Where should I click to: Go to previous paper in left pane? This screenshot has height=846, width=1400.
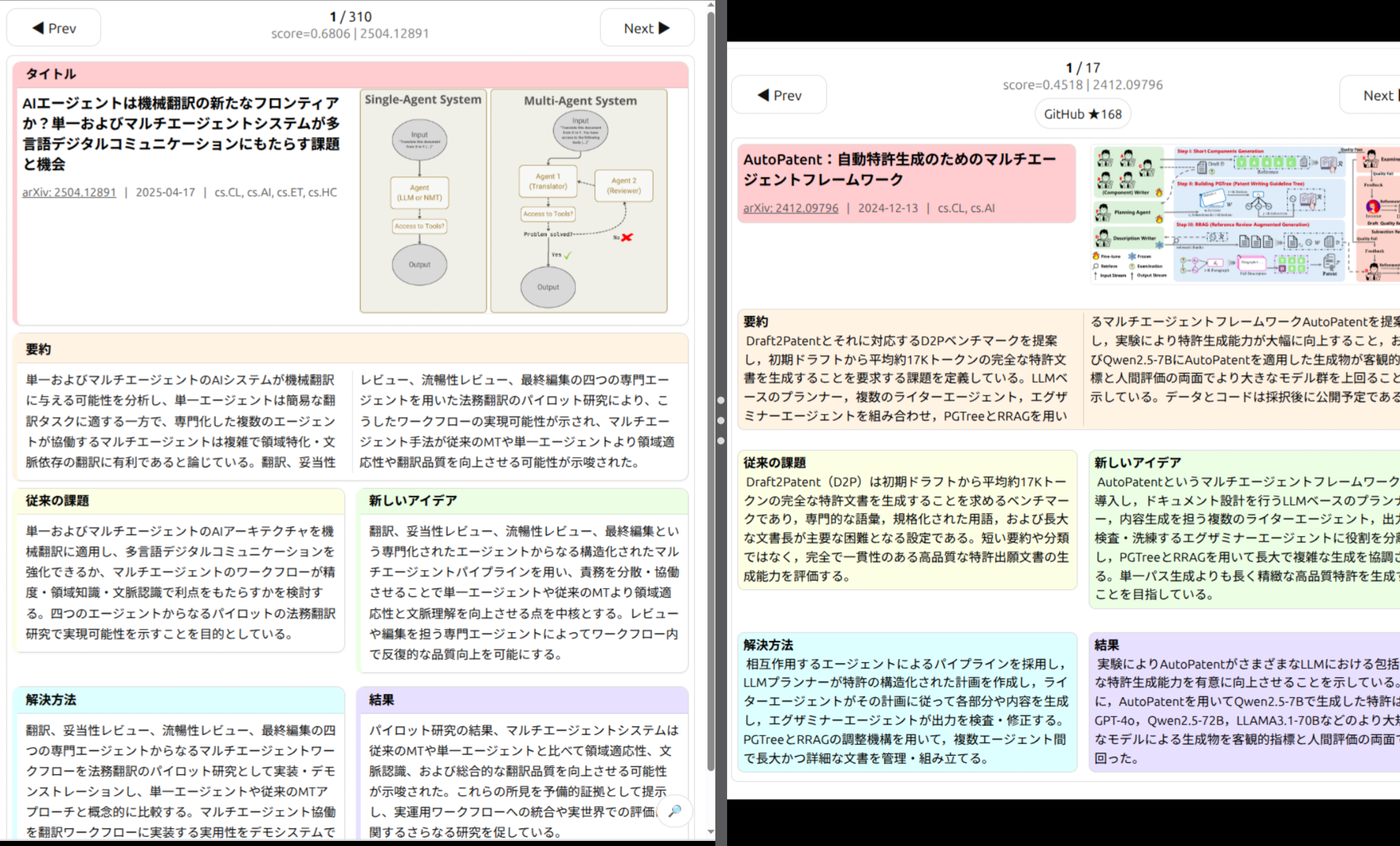tap(54, 28)
